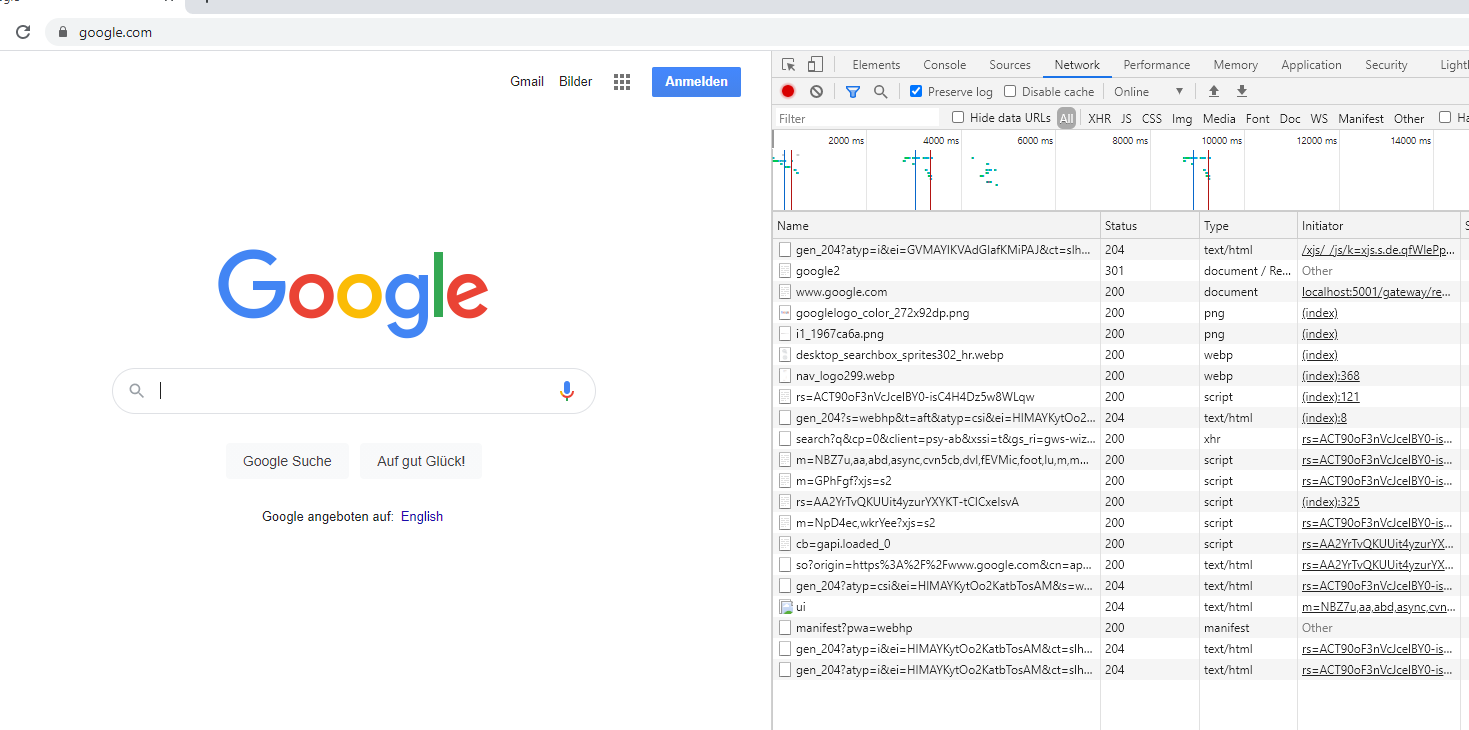Viewport: 1469px width, 730px height.
Task: Stop recording the network log
Action: tap(788, 91)
